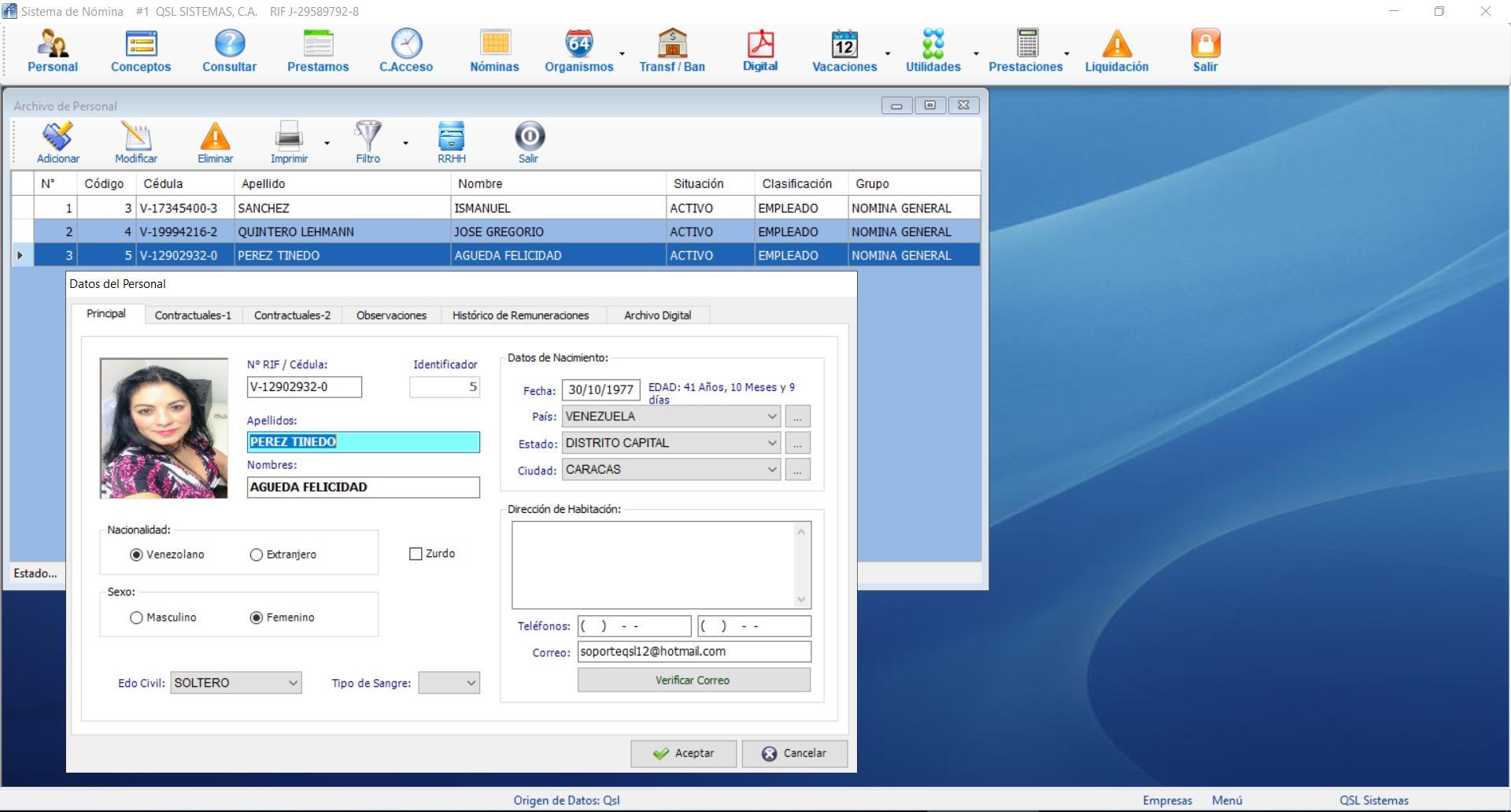Open the Archivo Digital tab

[x=657, y=316]
